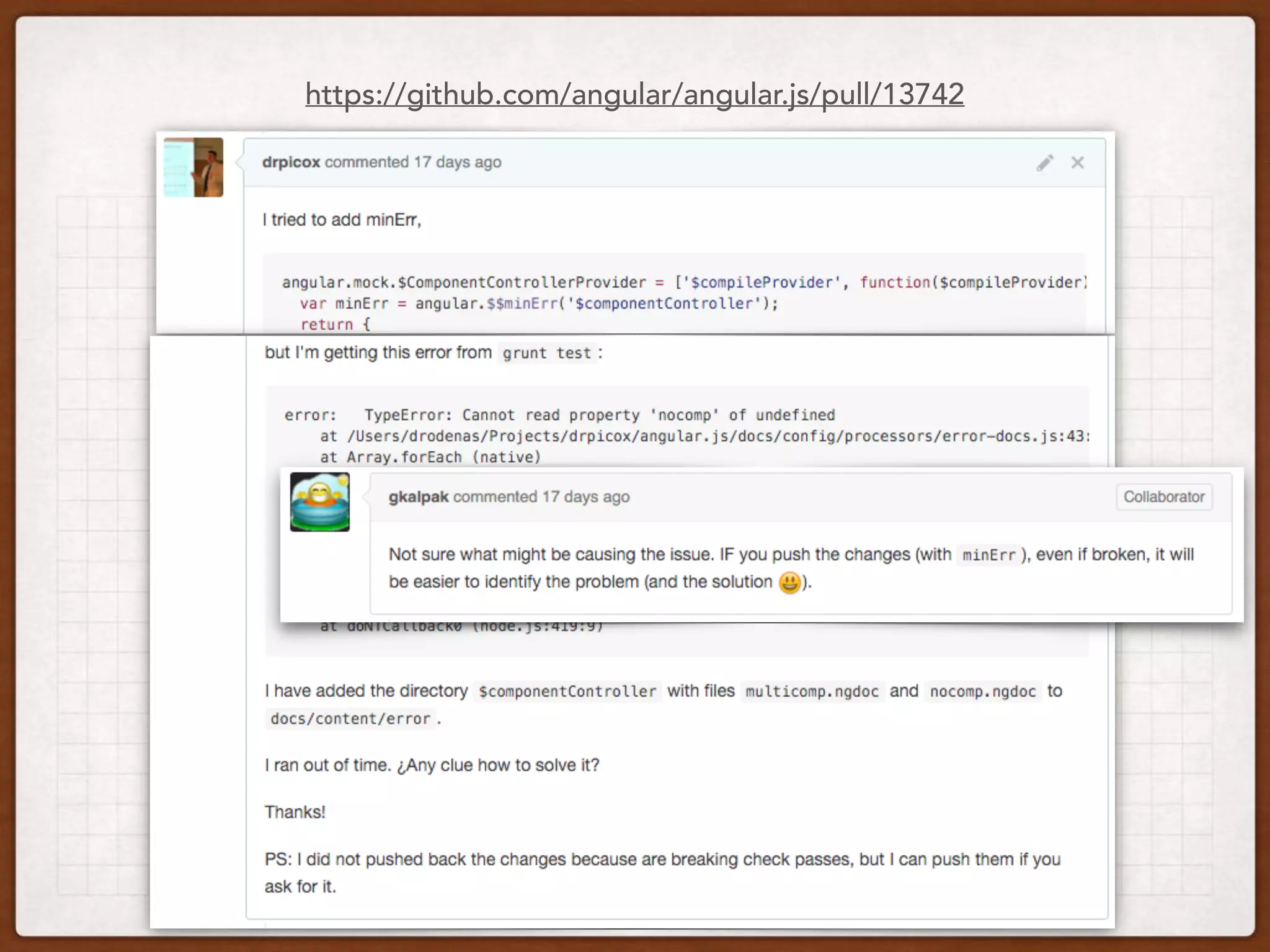Click the inline '$componentController' code

coord(567,692)
